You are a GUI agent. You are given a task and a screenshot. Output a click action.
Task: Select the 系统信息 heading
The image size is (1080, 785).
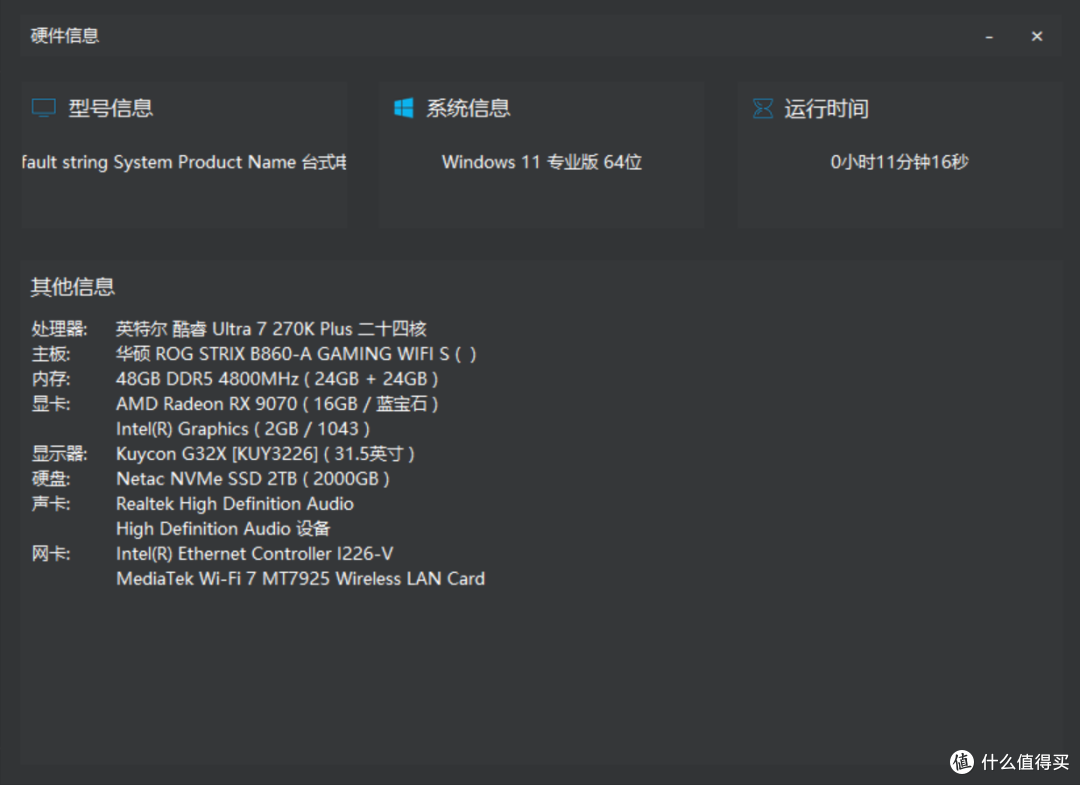tap(468, 108)
